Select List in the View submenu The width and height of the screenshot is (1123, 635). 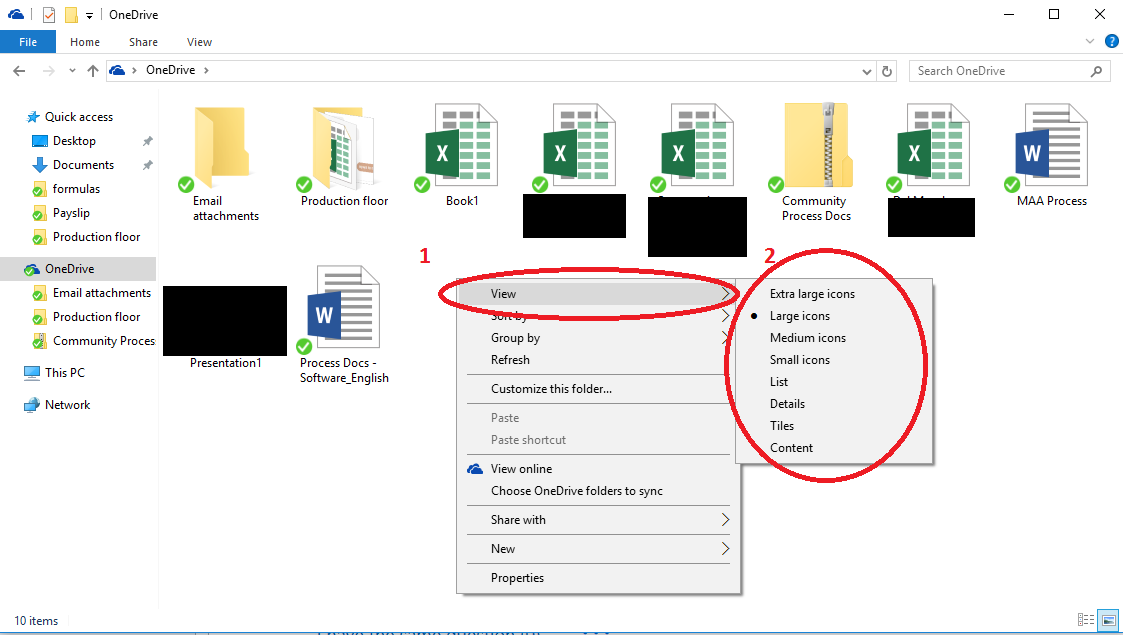pyautogui.click(x=779, y=381)
